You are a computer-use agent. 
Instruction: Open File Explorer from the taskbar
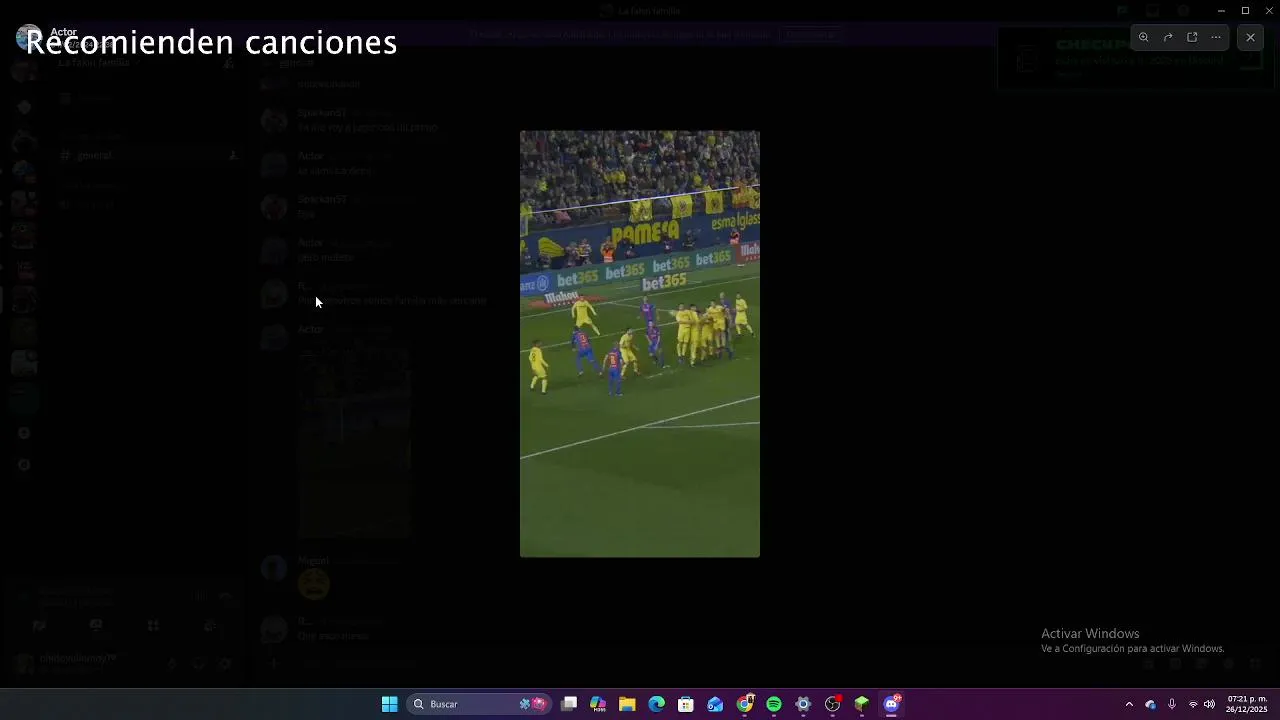coord(627,704)
